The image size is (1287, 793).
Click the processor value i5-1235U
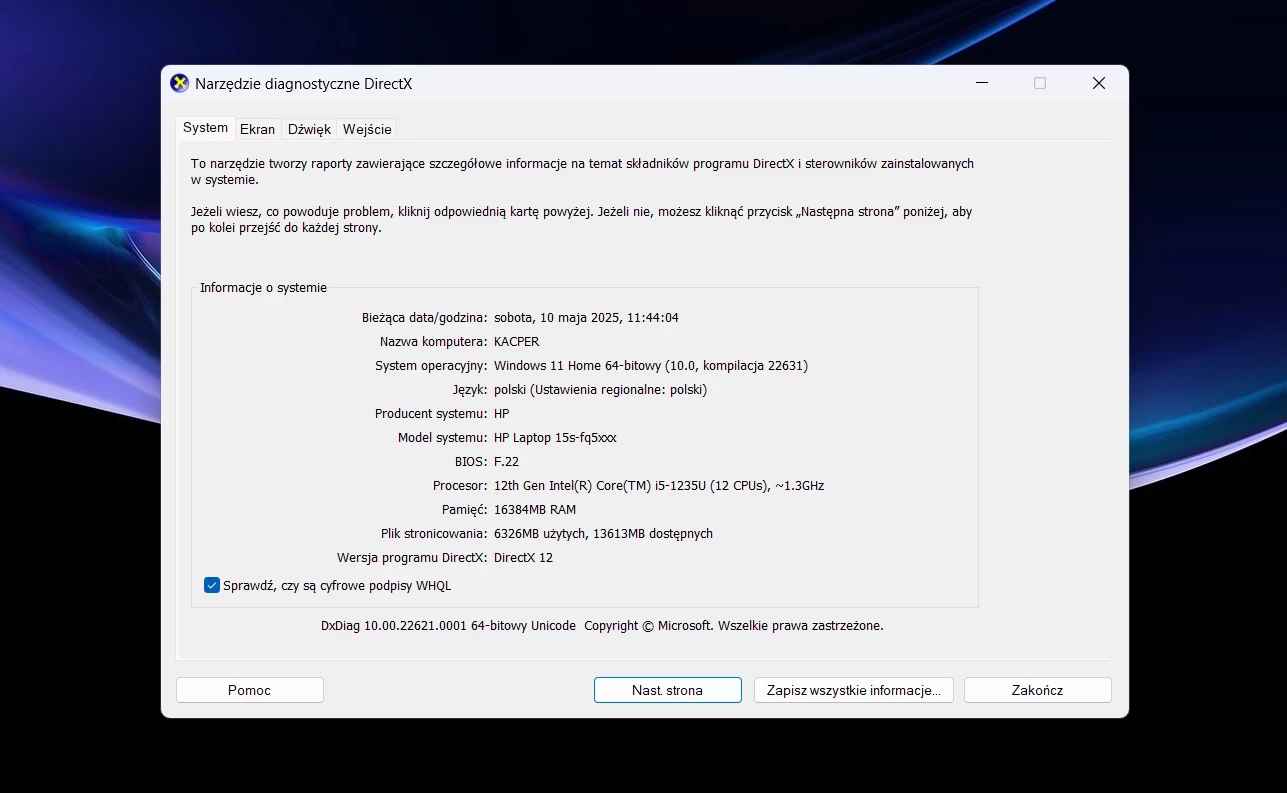[659, 485]
